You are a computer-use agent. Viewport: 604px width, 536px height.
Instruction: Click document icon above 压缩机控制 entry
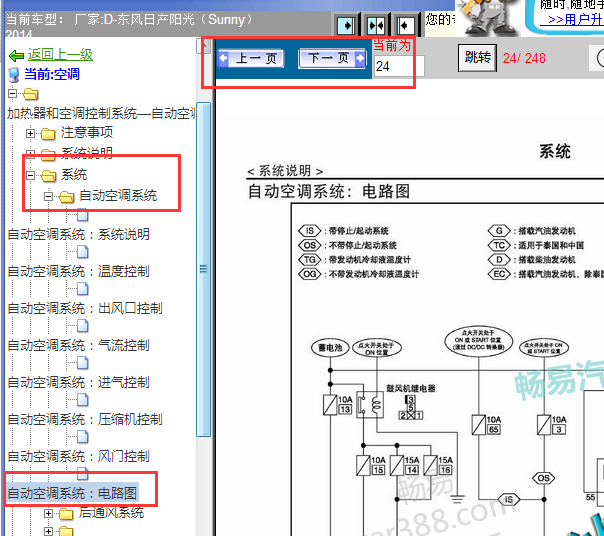(82, 400)
